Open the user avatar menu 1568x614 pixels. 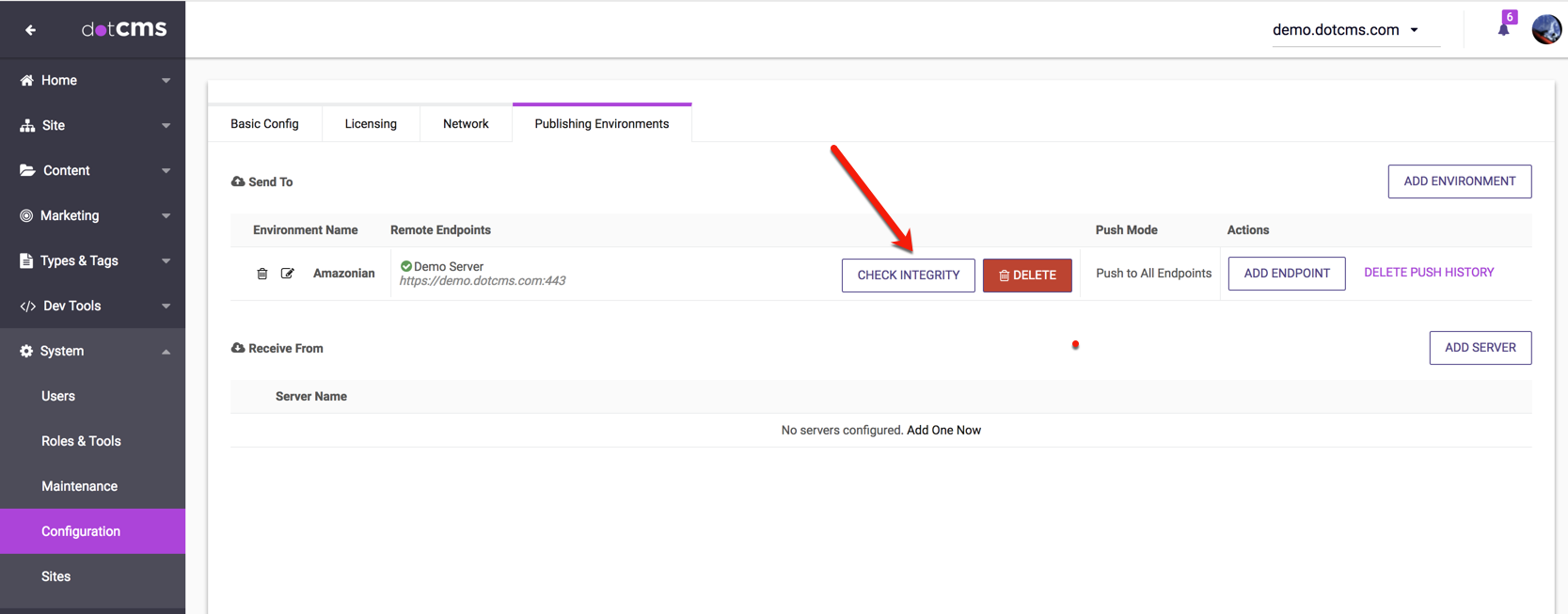click(1545, 29)
